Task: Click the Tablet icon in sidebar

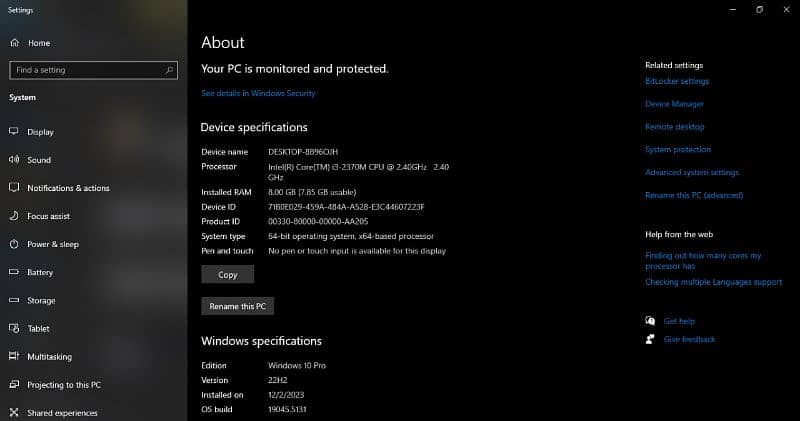Action: tap(15, 328)
